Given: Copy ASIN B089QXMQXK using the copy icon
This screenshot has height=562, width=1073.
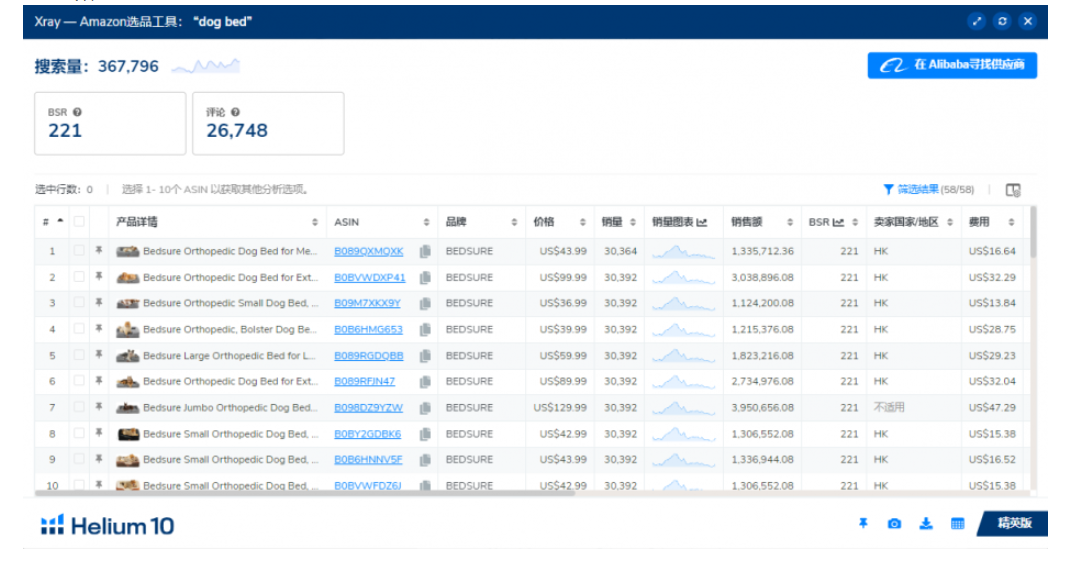Looking at the screenshot, I should click(425, 252).
